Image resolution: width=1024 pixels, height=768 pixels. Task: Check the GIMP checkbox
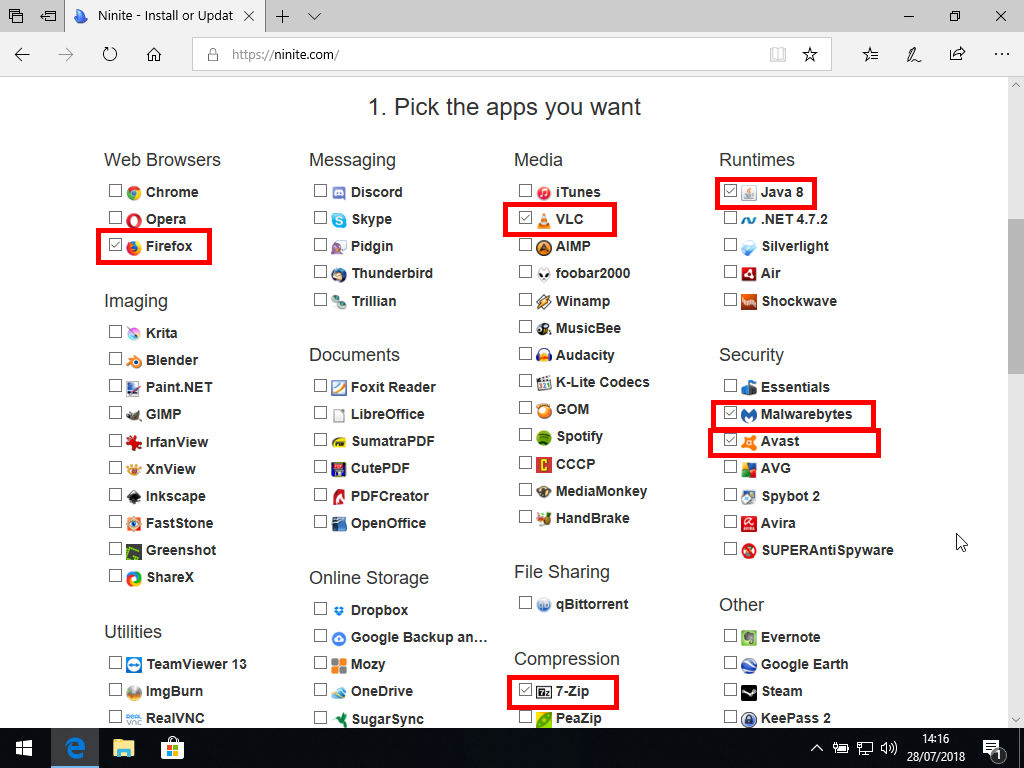click(116, 413)
